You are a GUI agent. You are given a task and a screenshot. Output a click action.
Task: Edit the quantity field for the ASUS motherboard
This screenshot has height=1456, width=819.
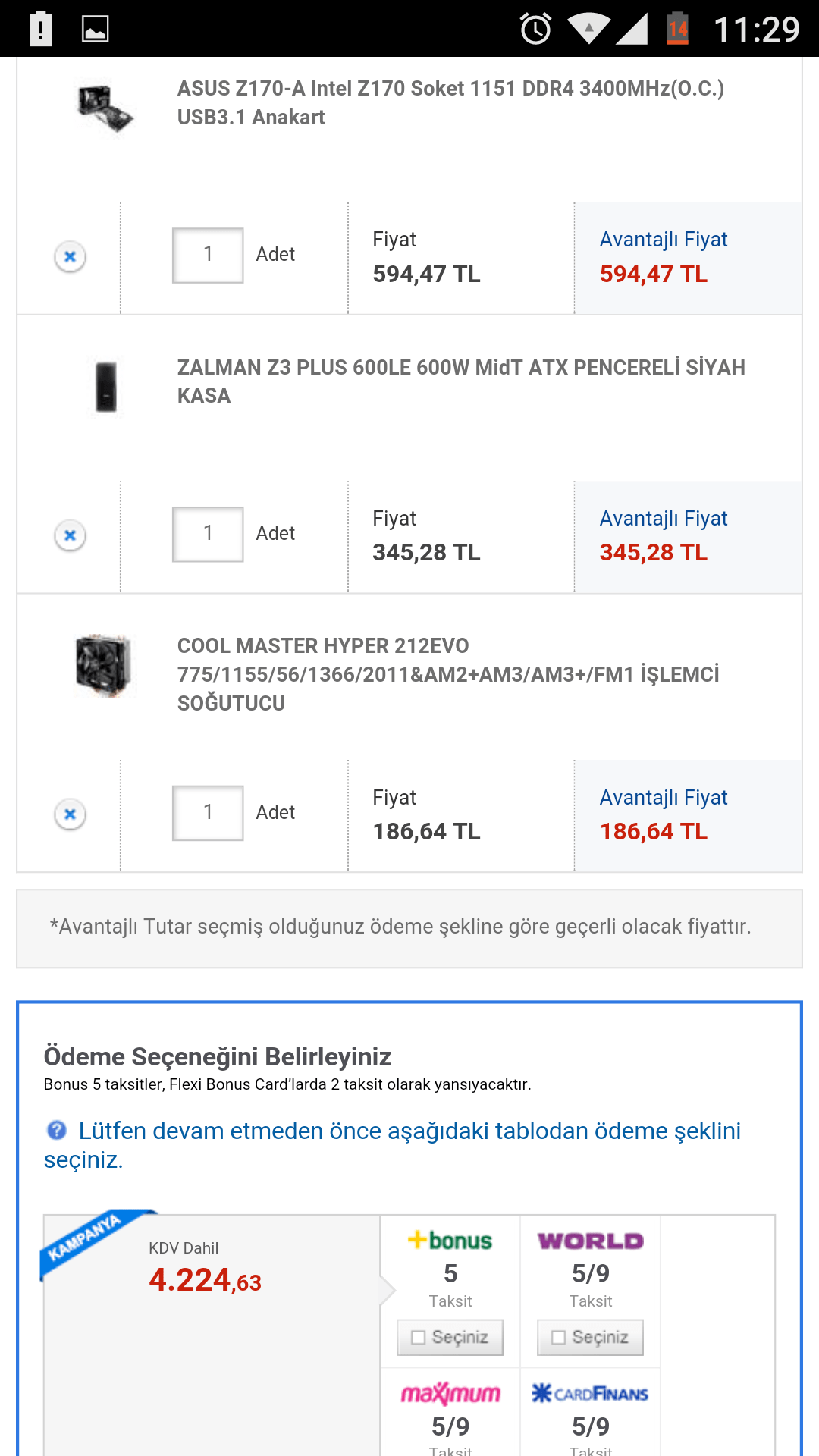207,256
